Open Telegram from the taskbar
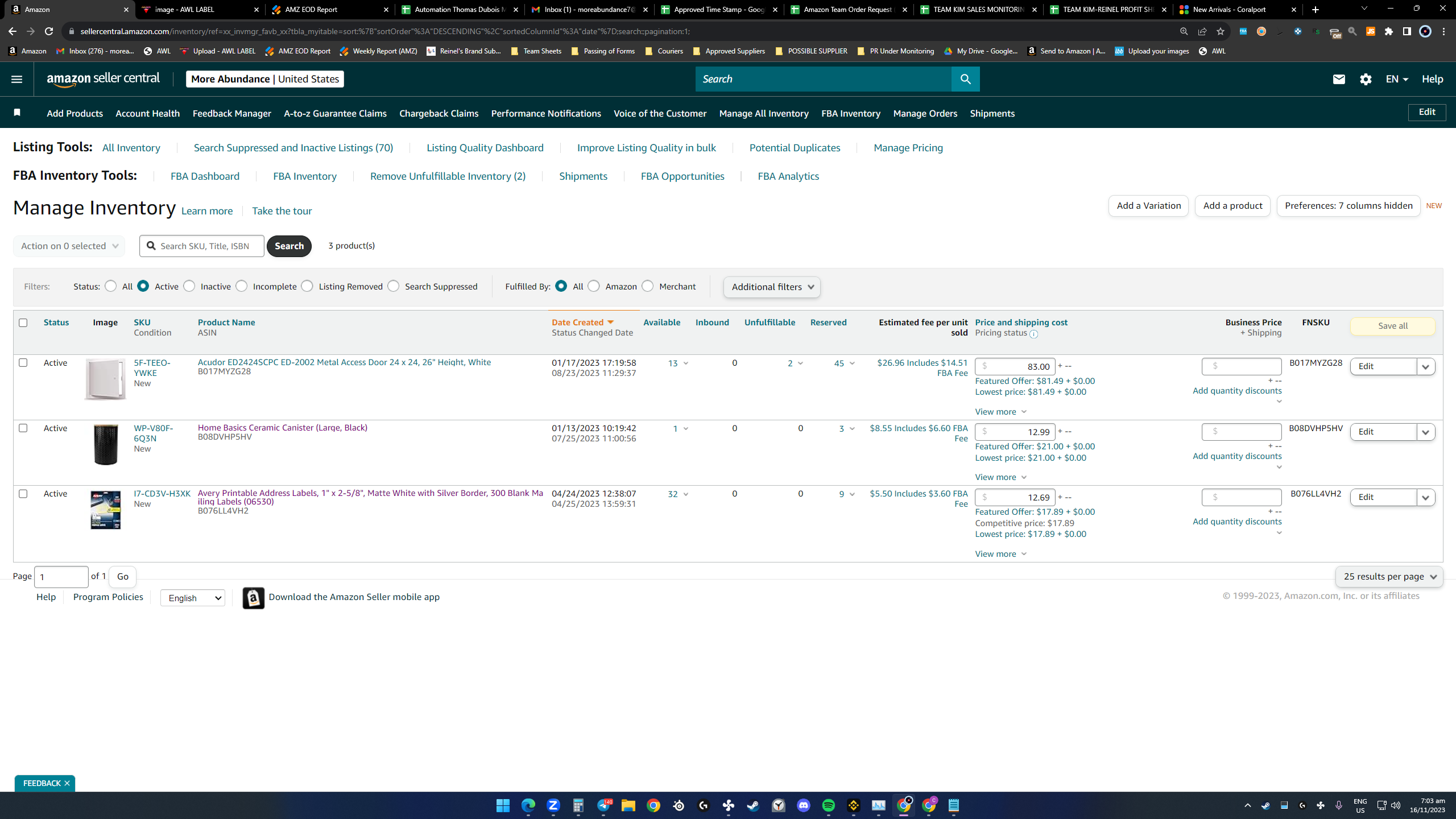Viewport: 1456px width, 819px height. tap(603, 805)
